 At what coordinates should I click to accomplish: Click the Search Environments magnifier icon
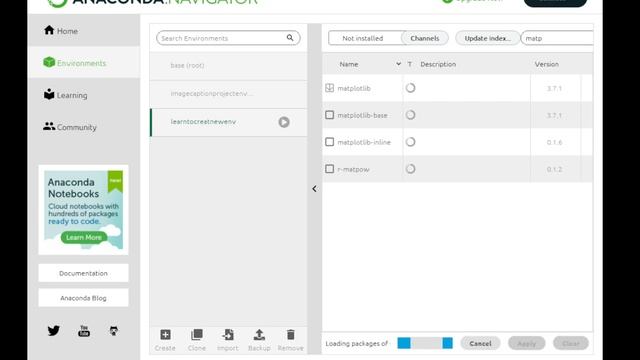tap(290, 38)
